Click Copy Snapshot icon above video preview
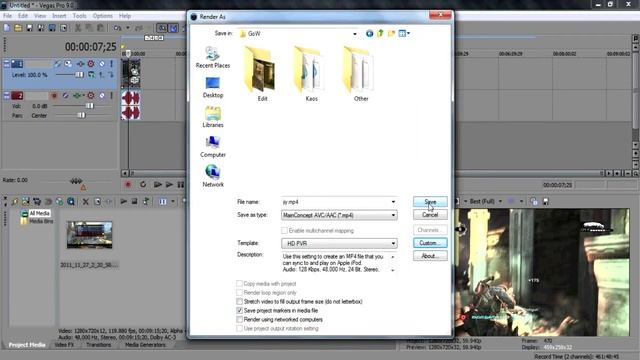This screenshot has width=640, height=360. (x=534, y=201)
